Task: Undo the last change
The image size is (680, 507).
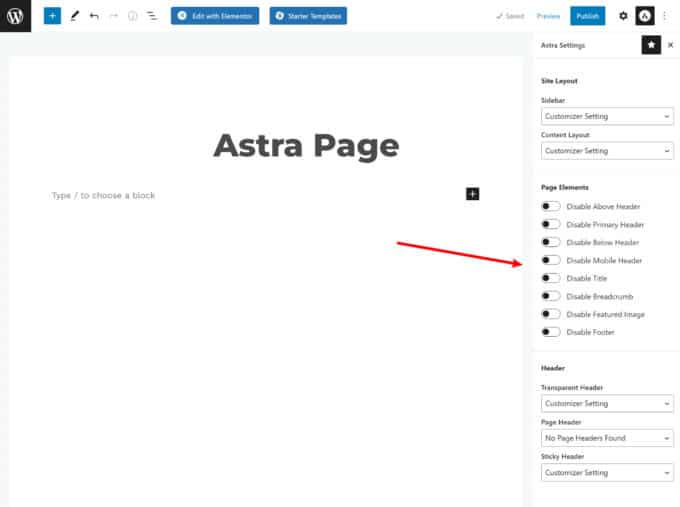Action: click(x=94, y=16)
